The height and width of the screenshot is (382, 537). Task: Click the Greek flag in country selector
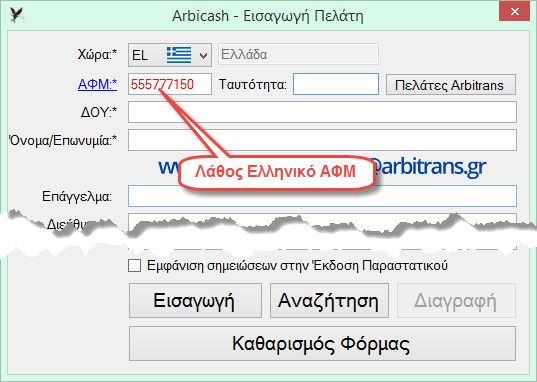click(x=179, y=55)
